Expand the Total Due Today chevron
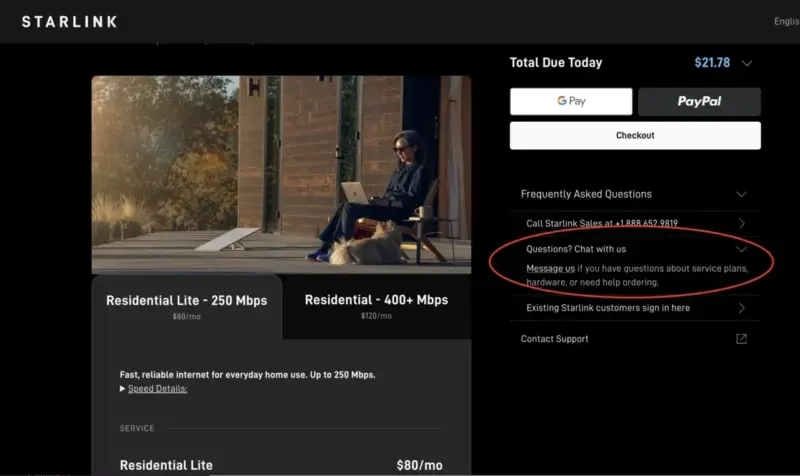Image resolution: width=800 pixels, height=476 pixels. [746, 63]
